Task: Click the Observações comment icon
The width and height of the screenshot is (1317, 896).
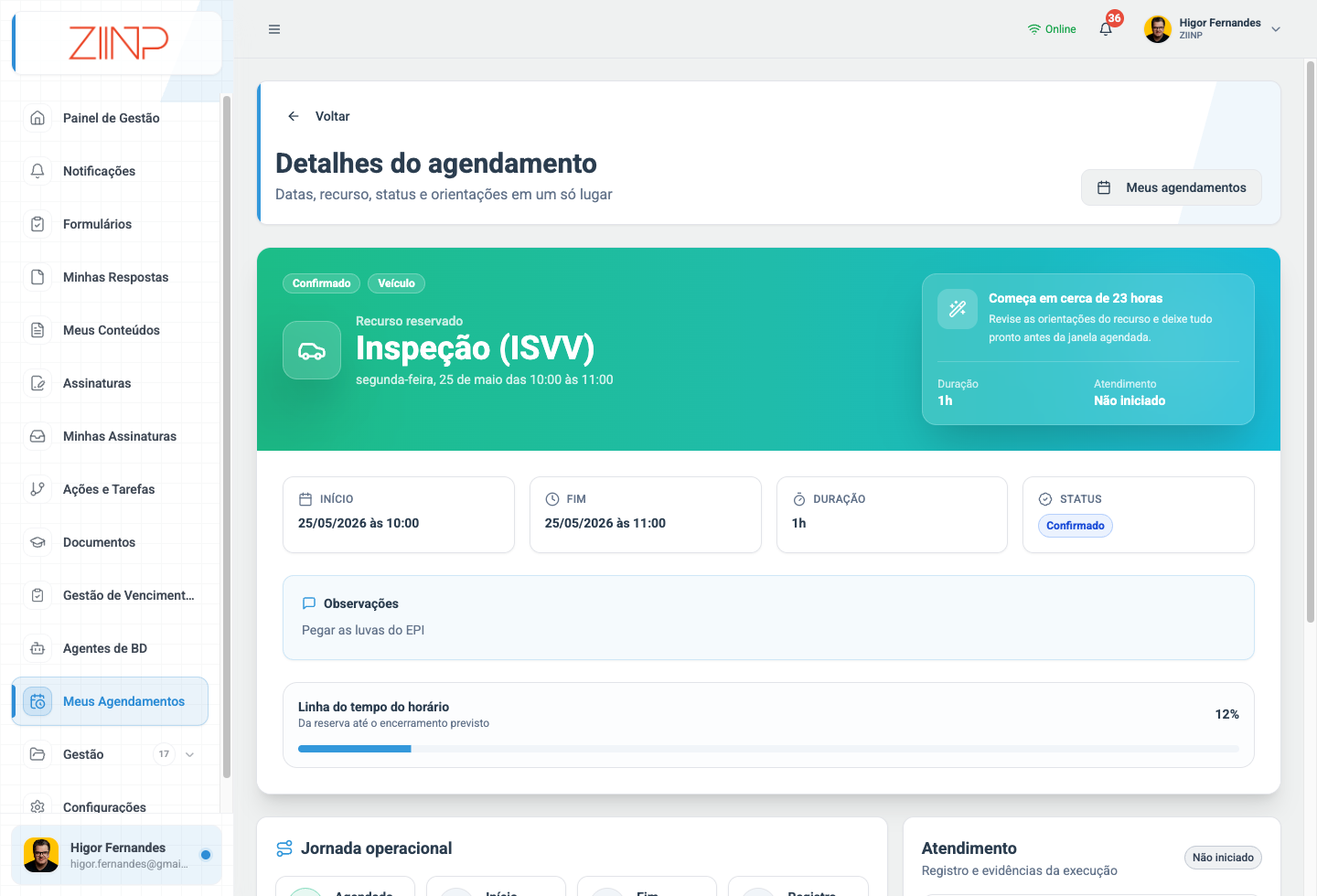Action: point(309,603)
